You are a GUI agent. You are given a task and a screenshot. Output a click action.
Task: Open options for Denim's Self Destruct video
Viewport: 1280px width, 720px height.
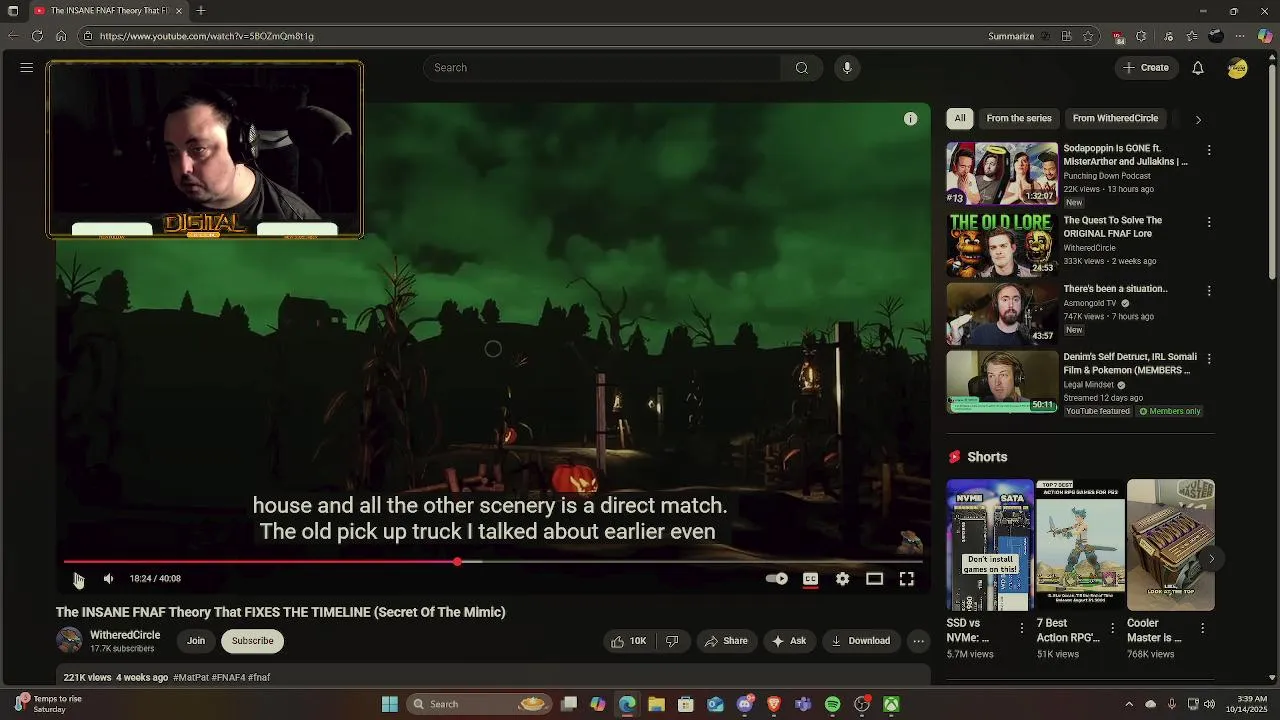pos(1209,358)
